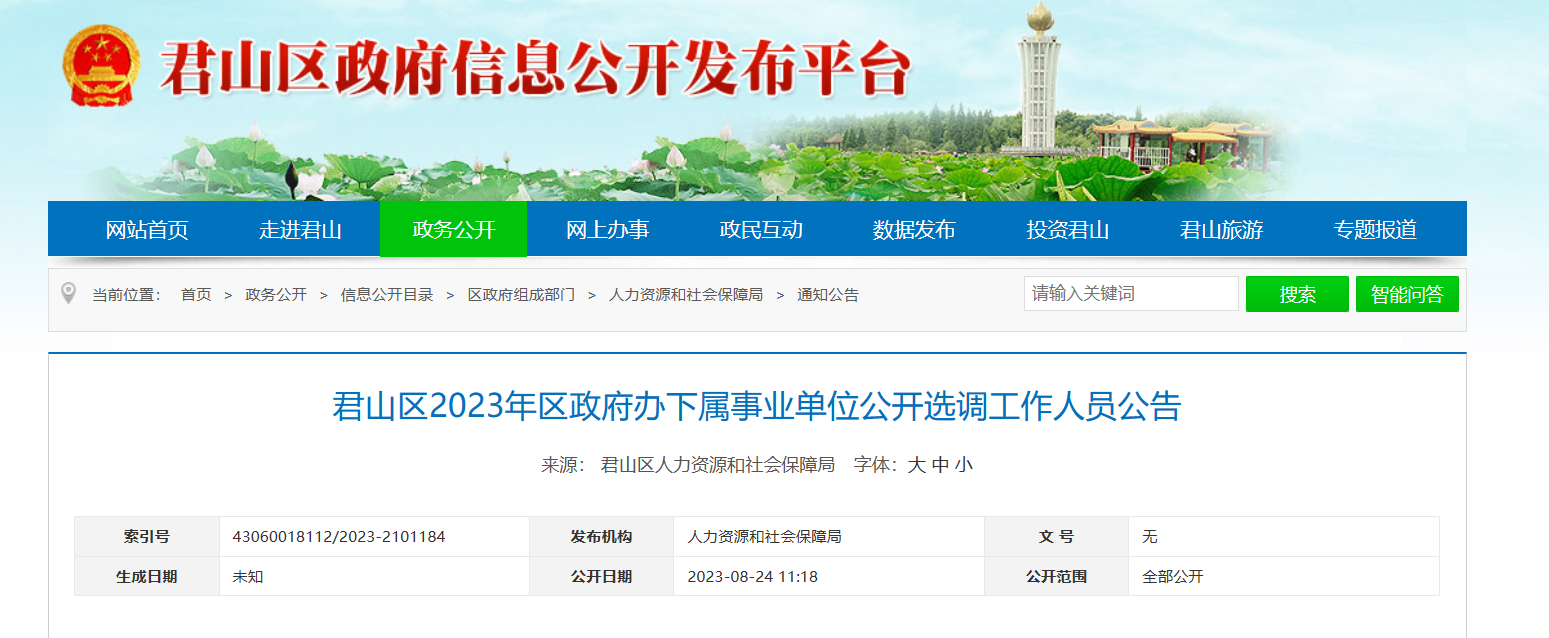This screenshot has width=1549, height=638.
Task: Click the 首页 breadcrumb link
Action: [x=196, y=295]
